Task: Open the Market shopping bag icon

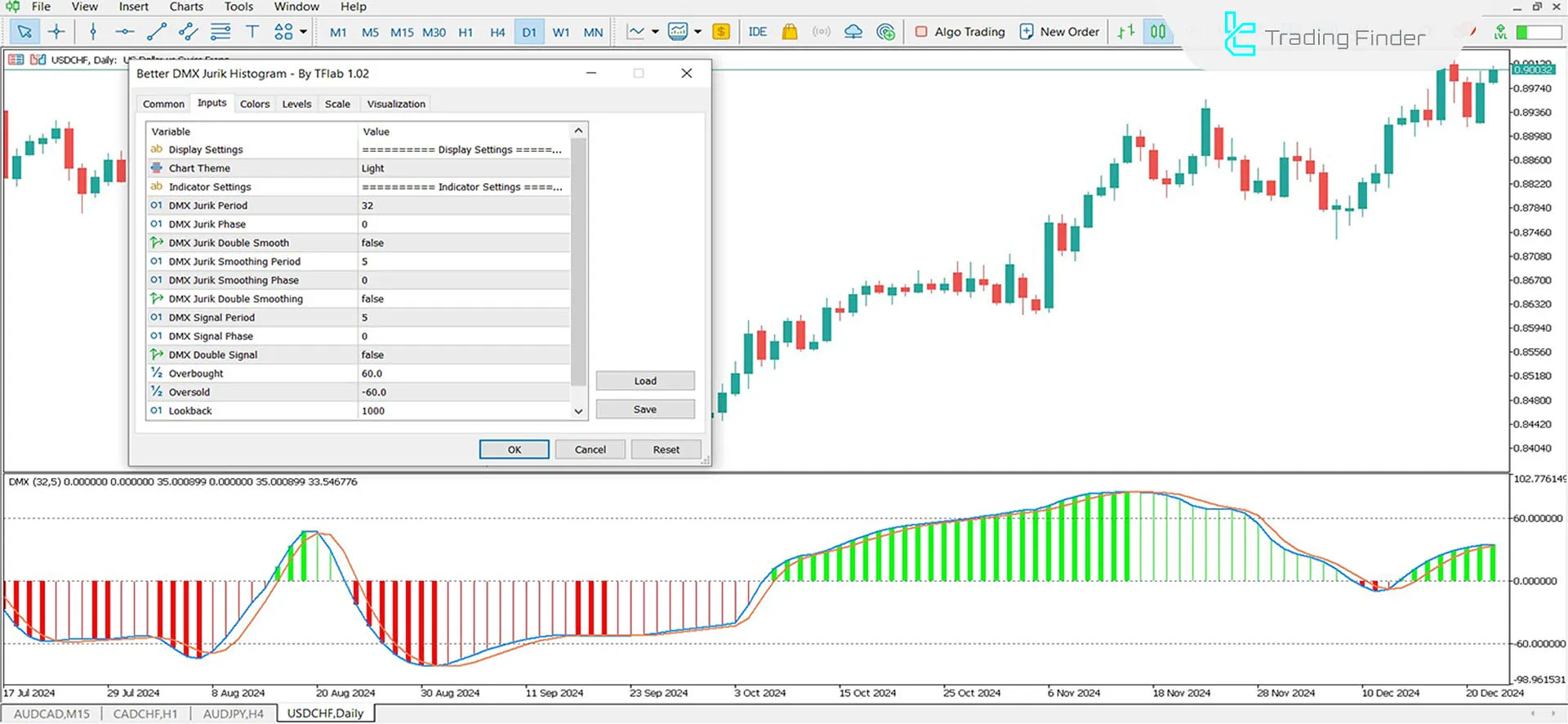Action: (789, 32)
